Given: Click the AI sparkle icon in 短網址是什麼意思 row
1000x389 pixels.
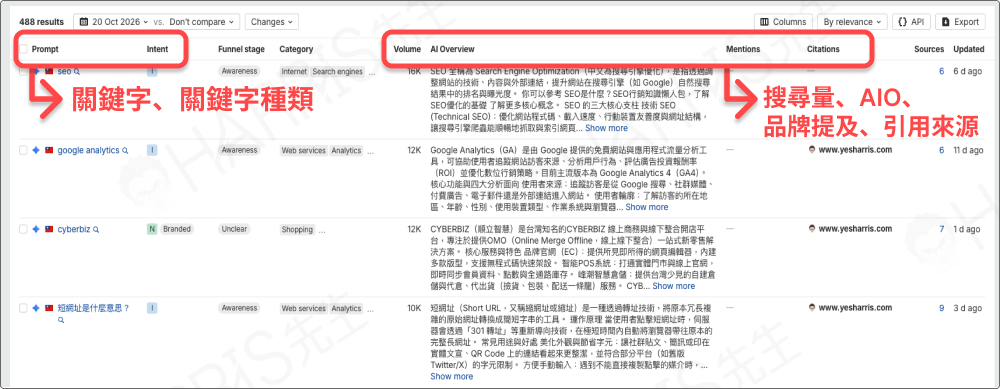Looking at the screenshot, I should [36, 308].
